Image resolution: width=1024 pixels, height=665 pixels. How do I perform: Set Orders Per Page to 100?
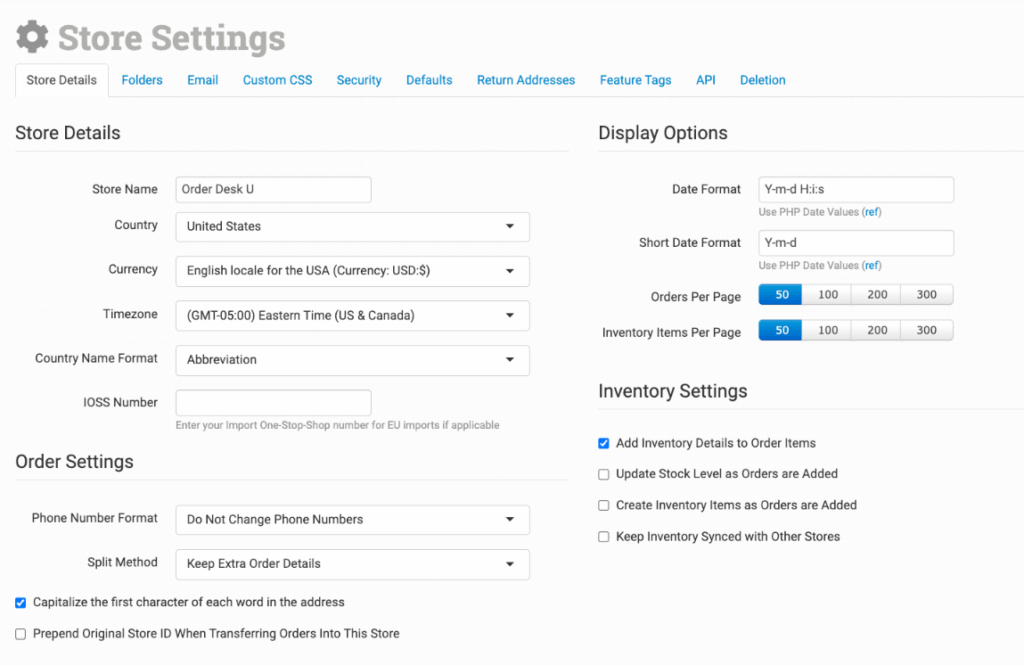point(828,295)
